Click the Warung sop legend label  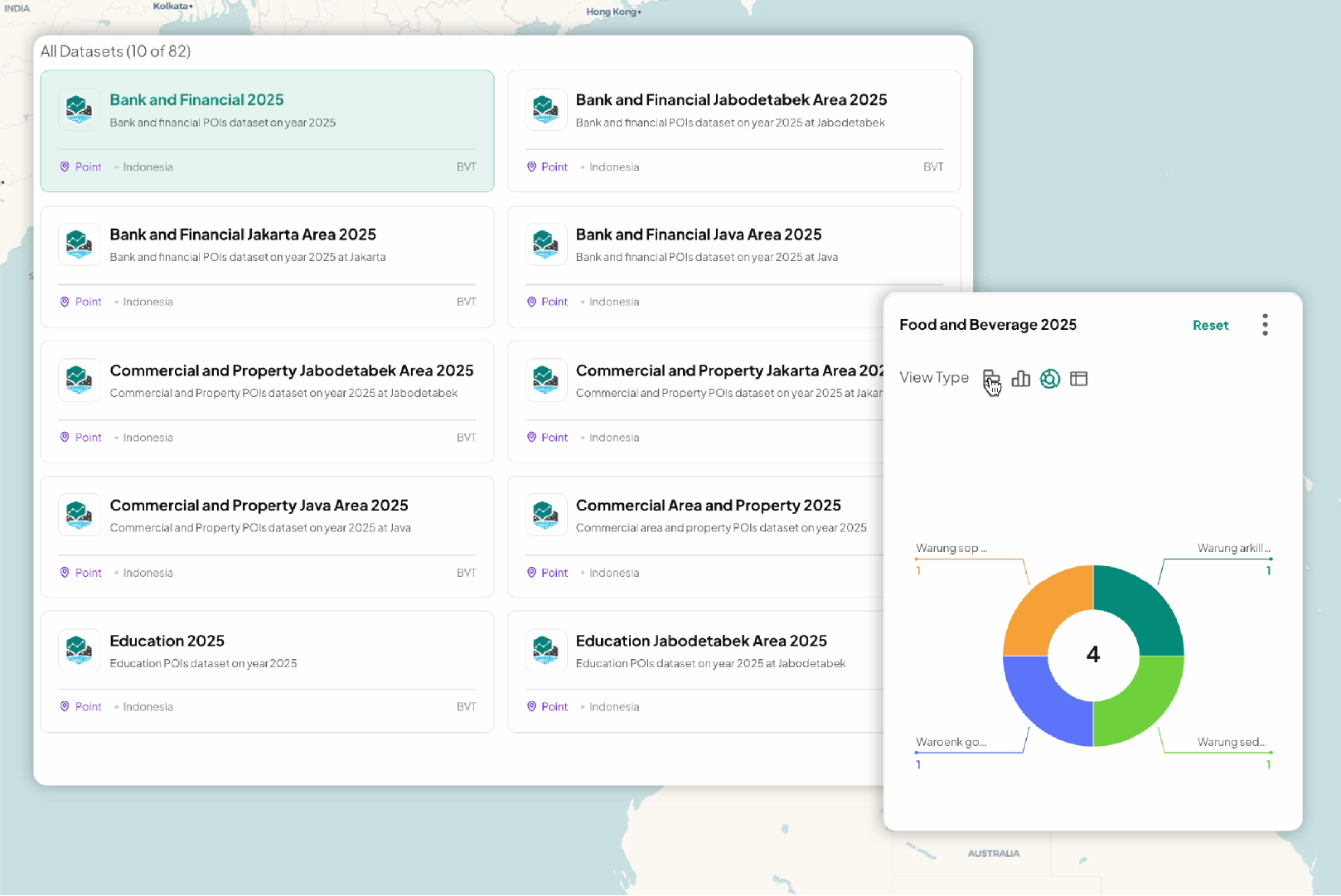click(951, 549)
